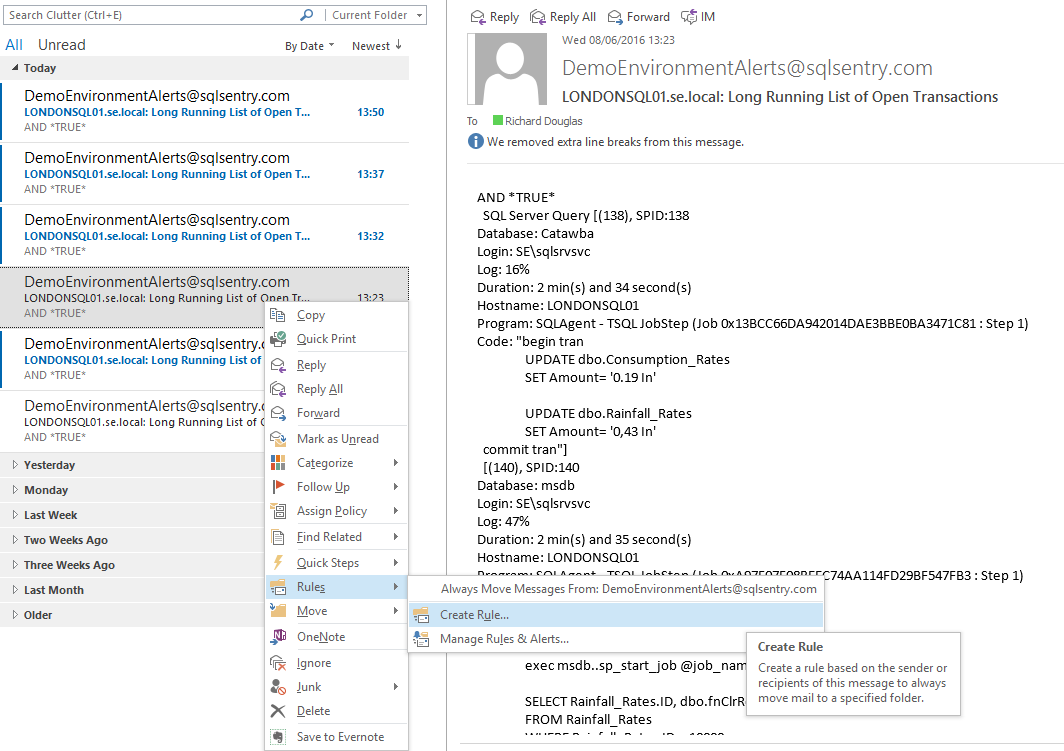Viewport: 1064px width, 751px height.
Task: Click the Reply All icon in context menu
Action: (x=278, y=389)
